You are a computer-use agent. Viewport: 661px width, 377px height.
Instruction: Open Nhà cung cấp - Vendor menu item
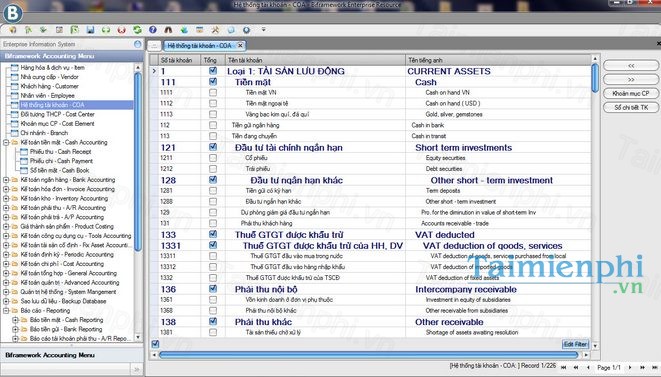[x=49, y=77]
